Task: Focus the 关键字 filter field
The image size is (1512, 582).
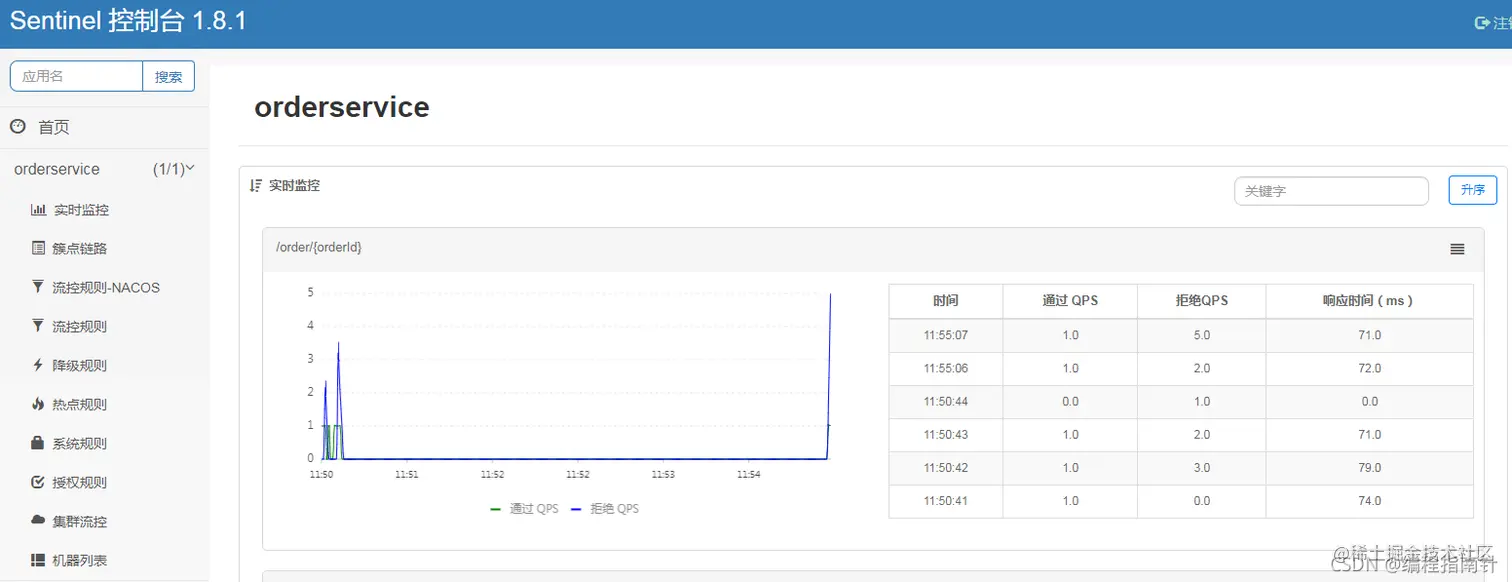Action: tap(1331, 191)
